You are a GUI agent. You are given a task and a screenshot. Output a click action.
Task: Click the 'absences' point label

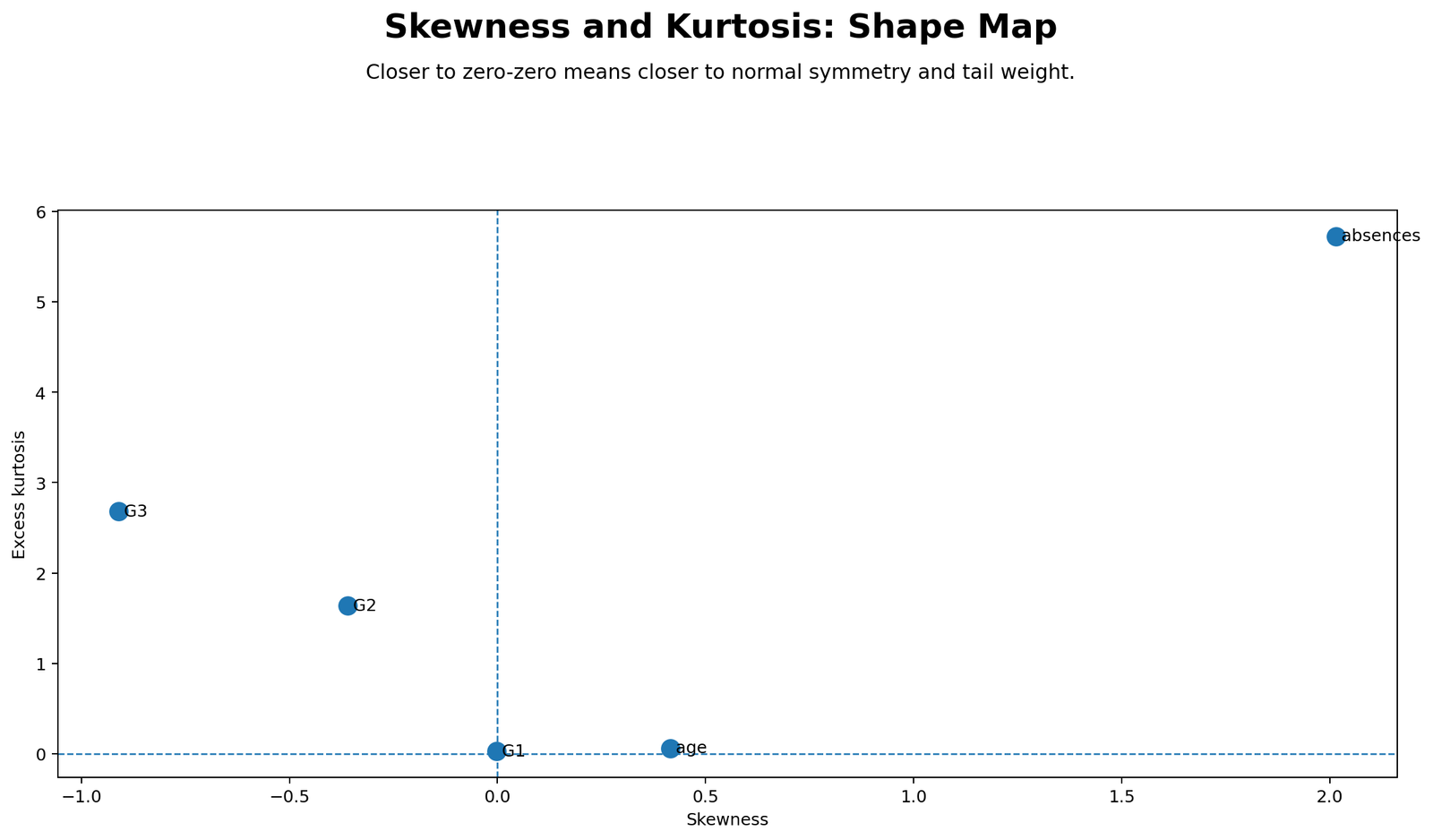pos(1381,236)
